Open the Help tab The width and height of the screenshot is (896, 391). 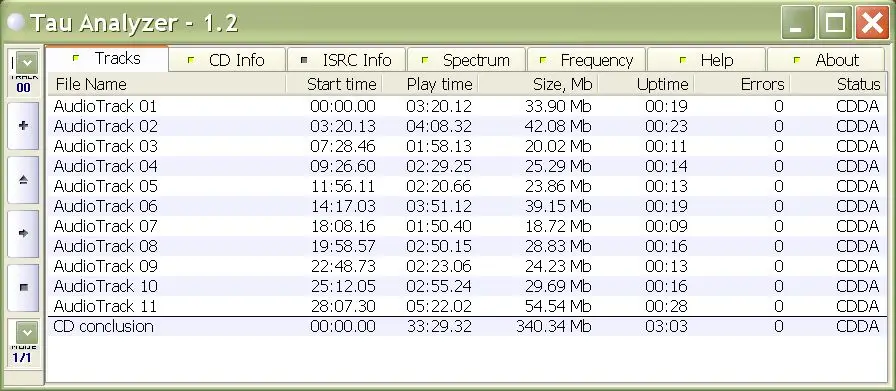706,60
